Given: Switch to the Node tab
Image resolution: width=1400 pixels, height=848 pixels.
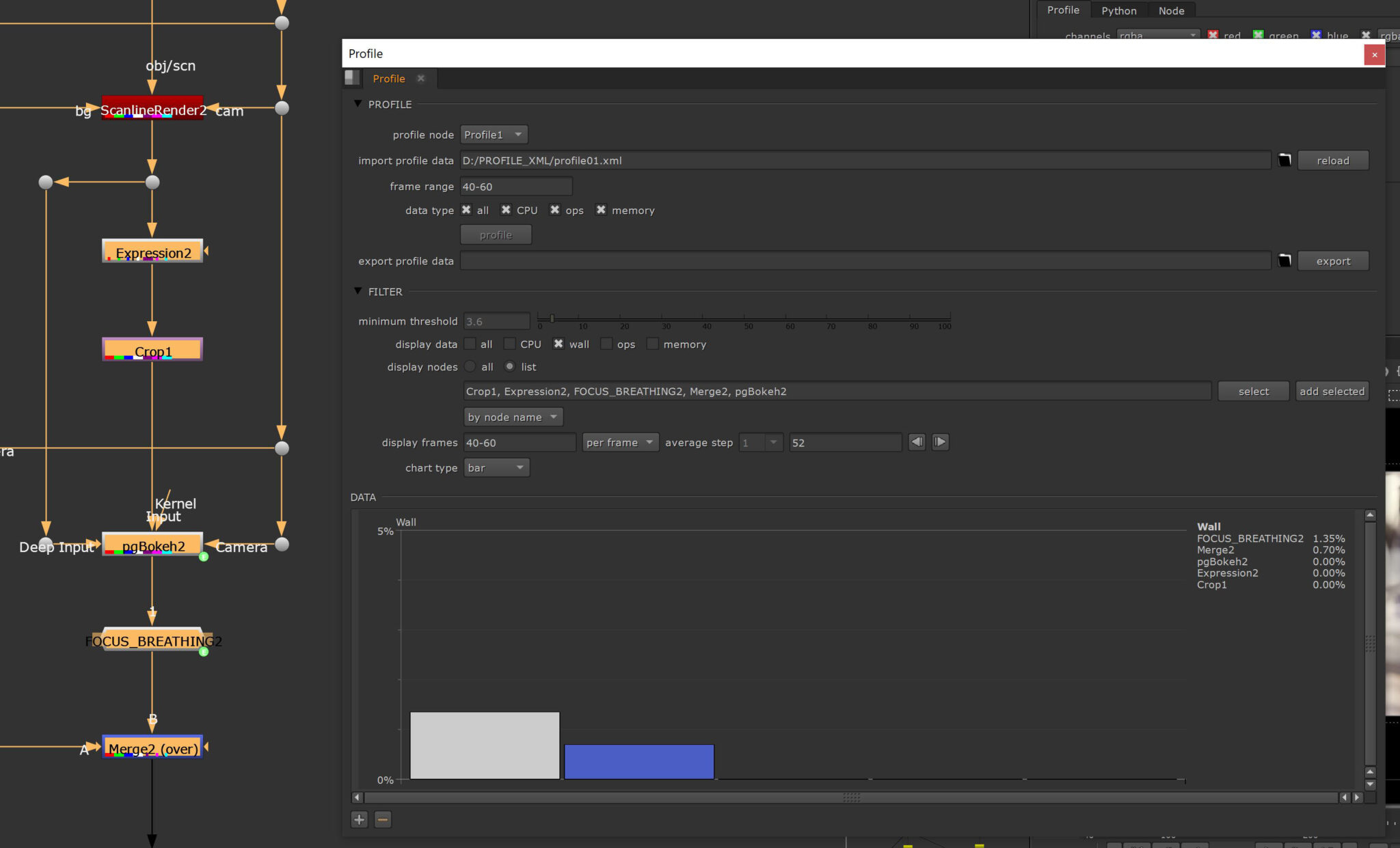Looking at the screenshot, I should 1171,10.
